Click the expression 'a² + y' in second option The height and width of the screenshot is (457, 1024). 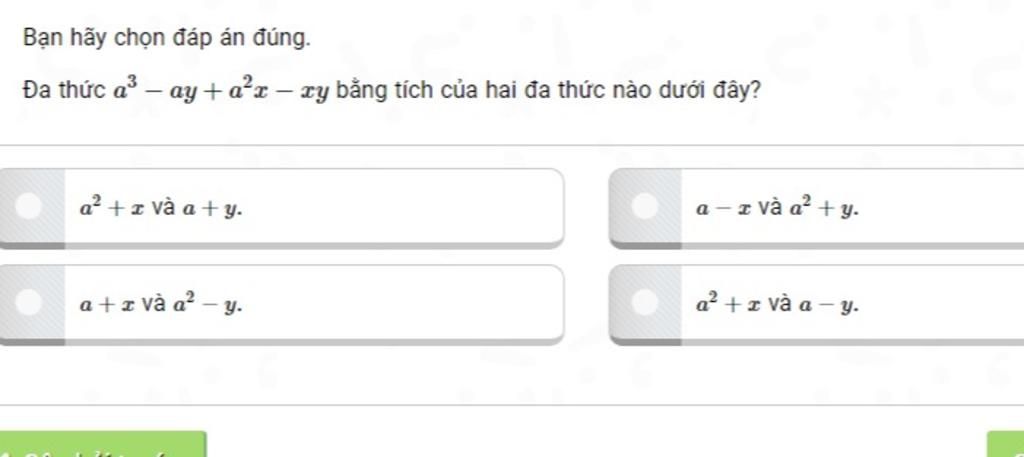pyautogui.click(x=824, y=208)
